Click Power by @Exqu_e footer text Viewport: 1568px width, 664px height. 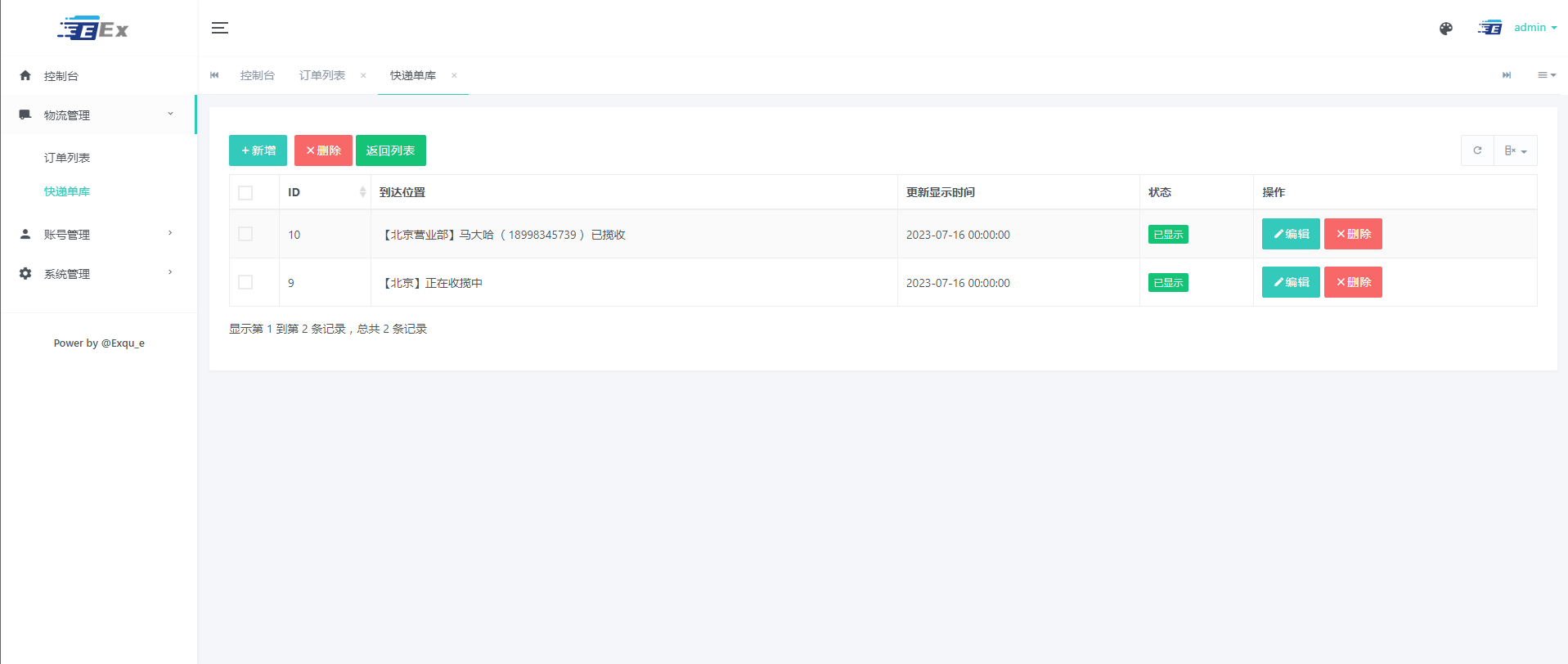pyautogui.click(x=99, y=343)
